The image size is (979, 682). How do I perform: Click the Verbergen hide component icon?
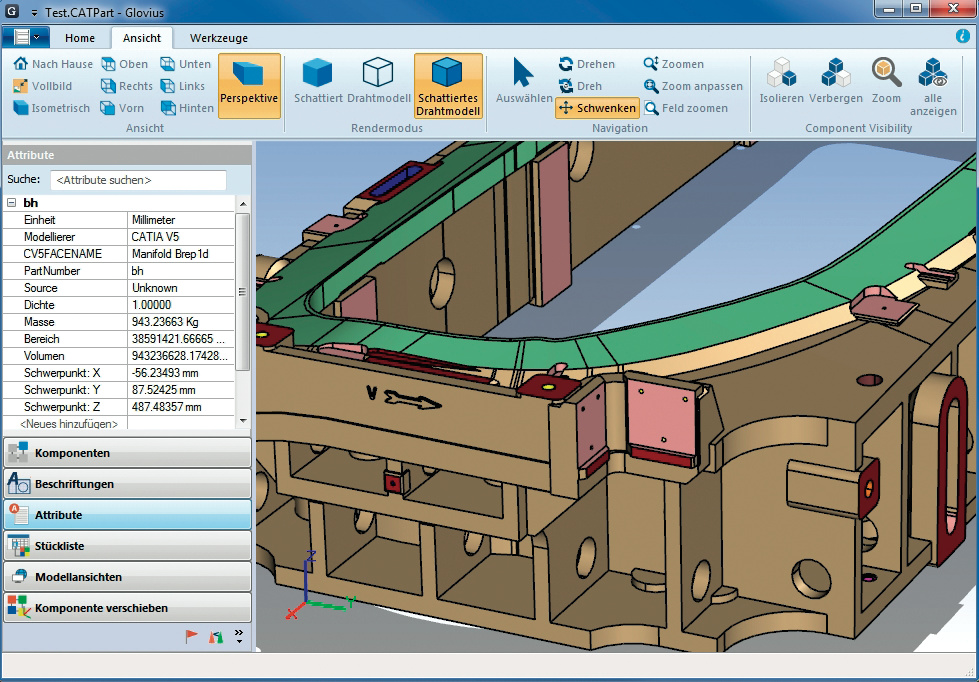pos(835,78)
